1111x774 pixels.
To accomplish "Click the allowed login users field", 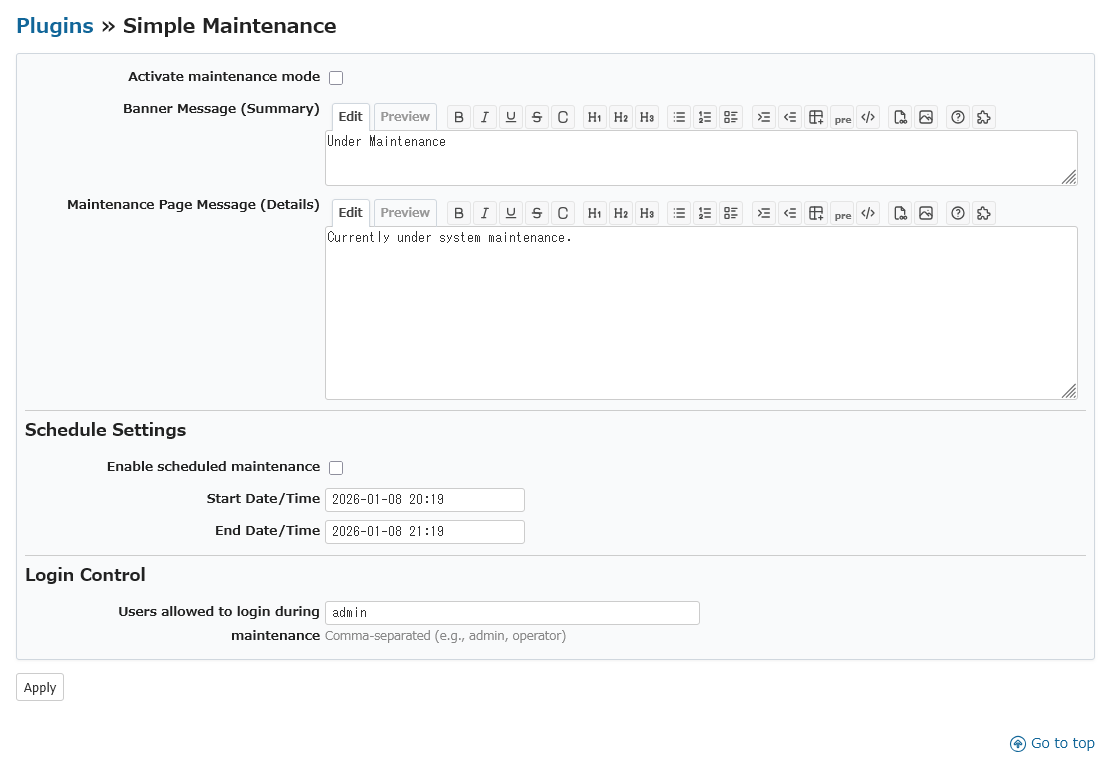I will tap(512, 613).
